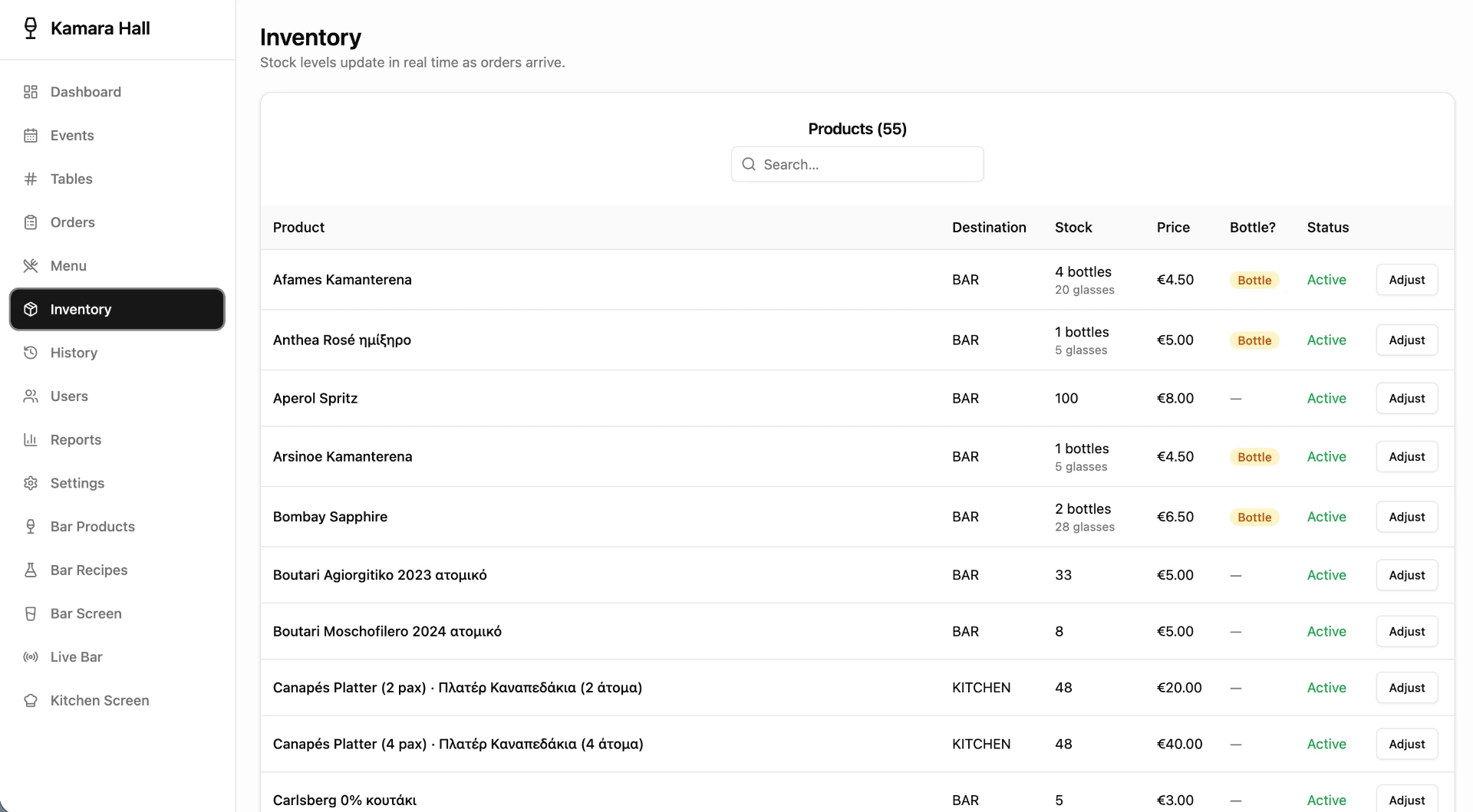
Task: Click the Active status of Aperol Spritz
Action: point(1326,398)
